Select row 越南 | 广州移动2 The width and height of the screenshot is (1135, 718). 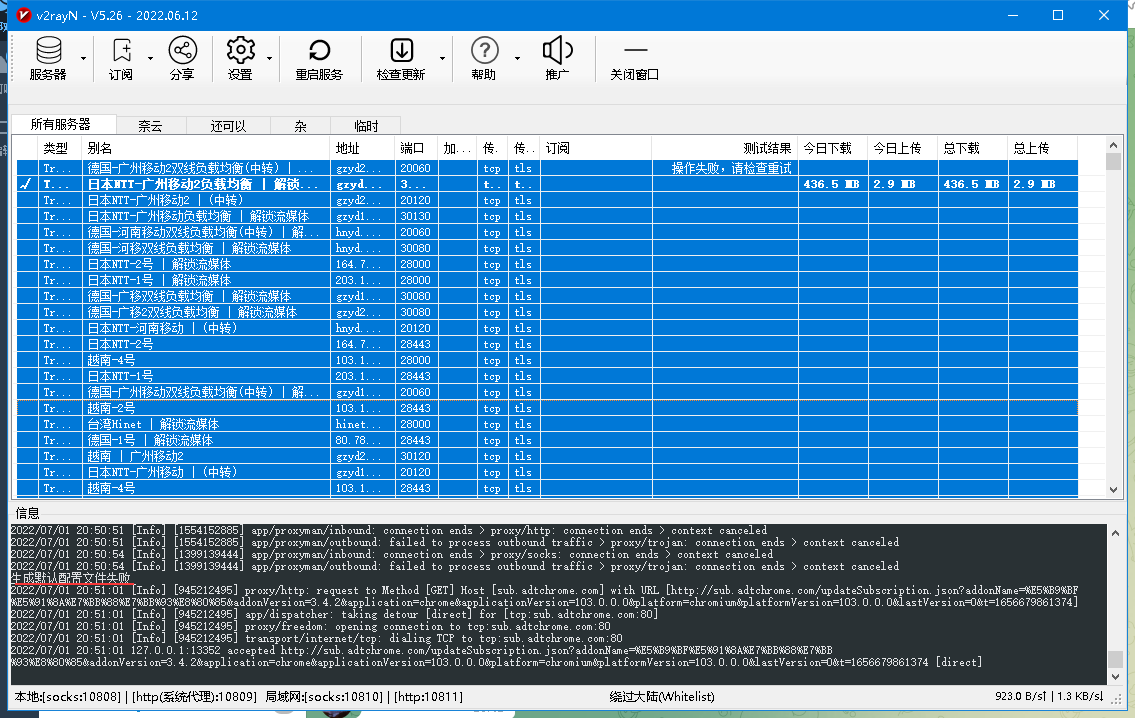coord(547,456)
